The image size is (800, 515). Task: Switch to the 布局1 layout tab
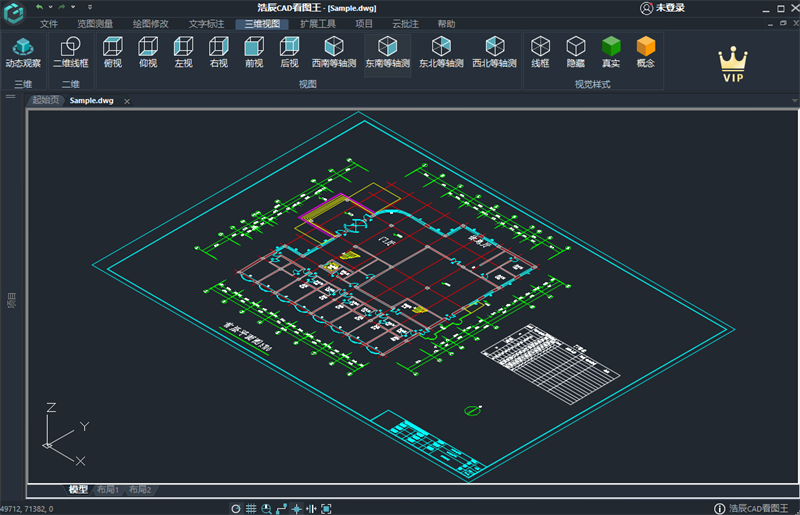click(108, 490)
